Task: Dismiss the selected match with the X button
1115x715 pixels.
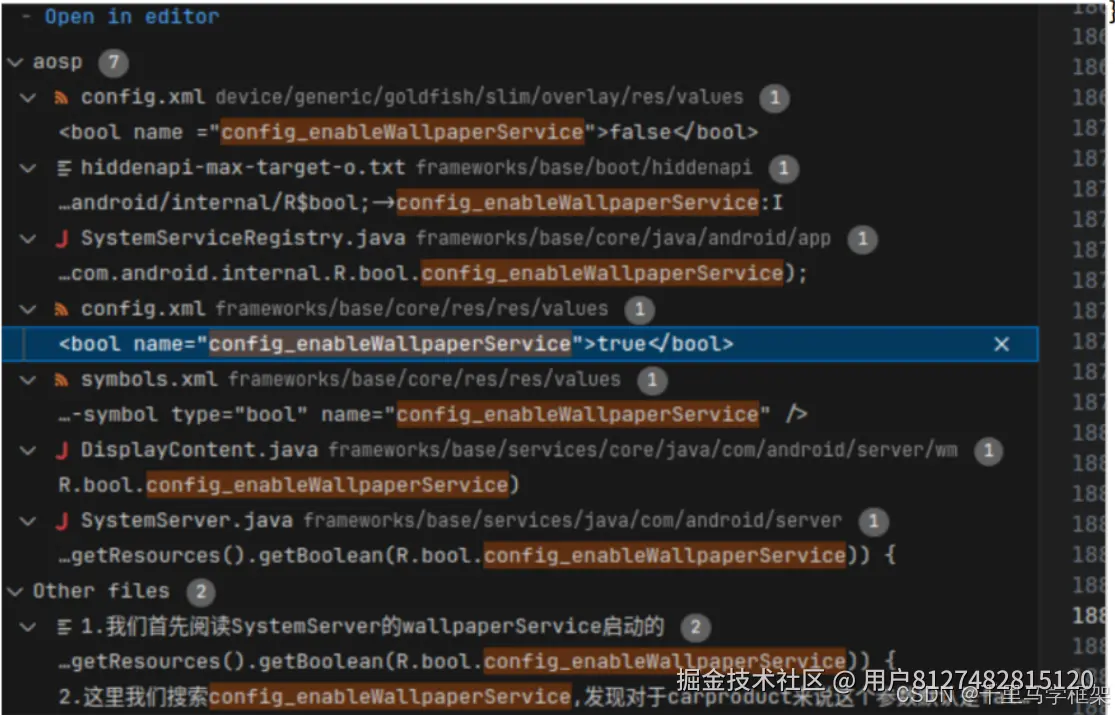Action: (1001, 344)
